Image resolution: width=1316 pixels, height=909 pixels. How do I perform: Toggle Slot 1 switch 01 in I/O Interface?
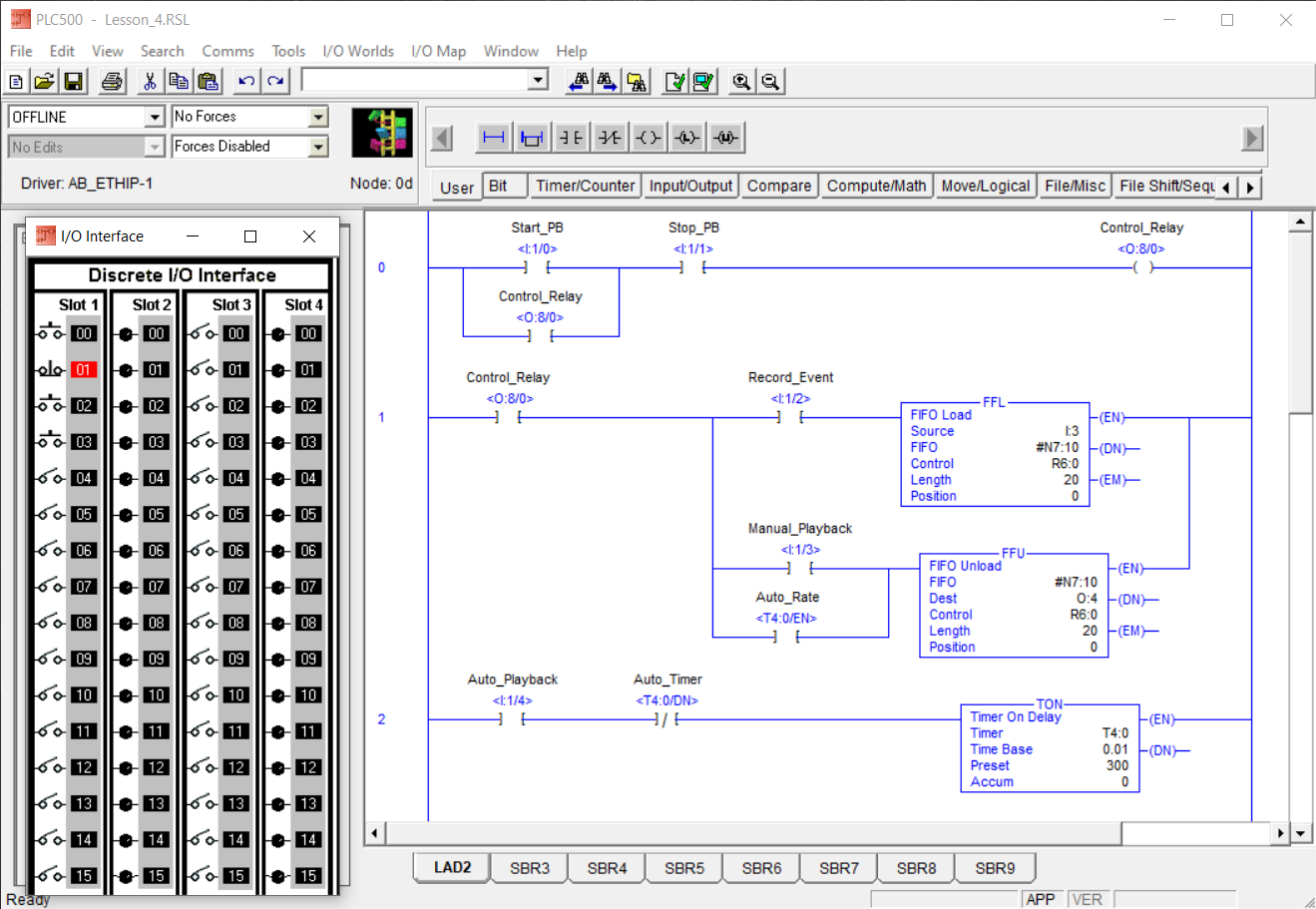(x=51, y=369)
